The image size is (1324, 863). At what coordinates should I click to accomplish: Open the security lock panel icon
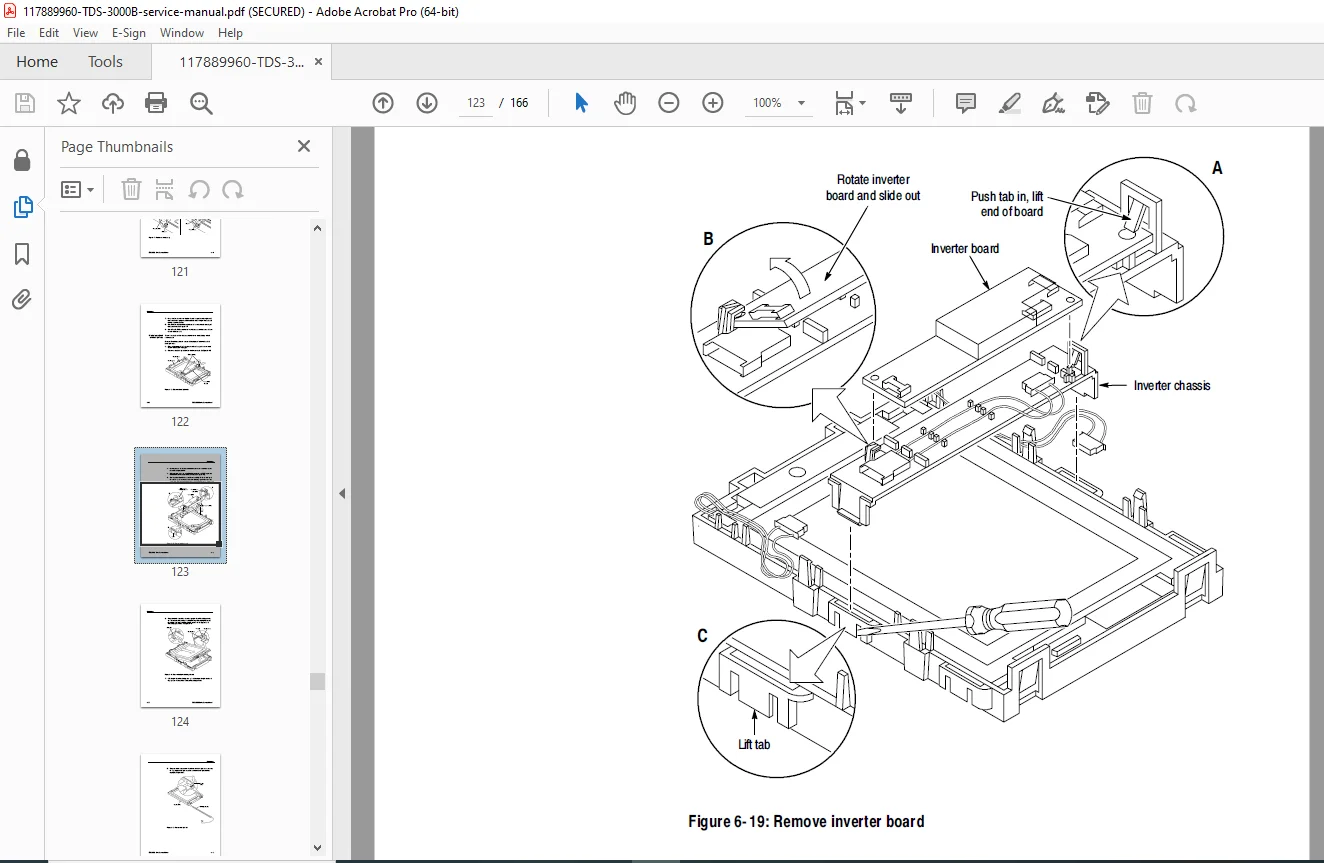[x=22, y=161]
